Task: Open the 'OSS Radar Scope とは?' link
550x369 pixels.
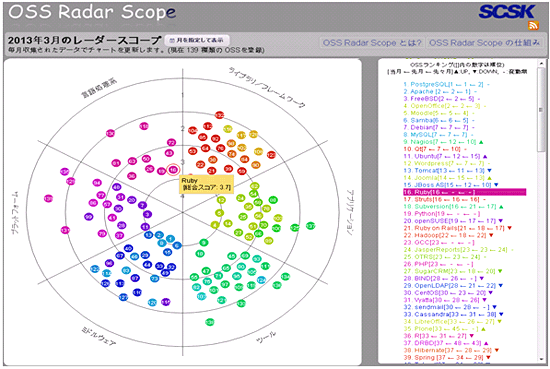Action: [x=372, y=43]
